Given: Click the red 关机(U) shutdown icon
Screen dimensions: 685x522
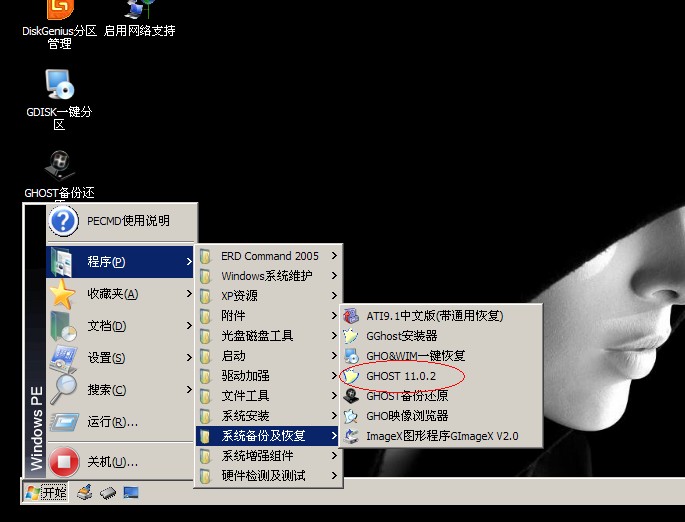Looking at the screenshot, I should pyautogui.click(x=64, y=461).
